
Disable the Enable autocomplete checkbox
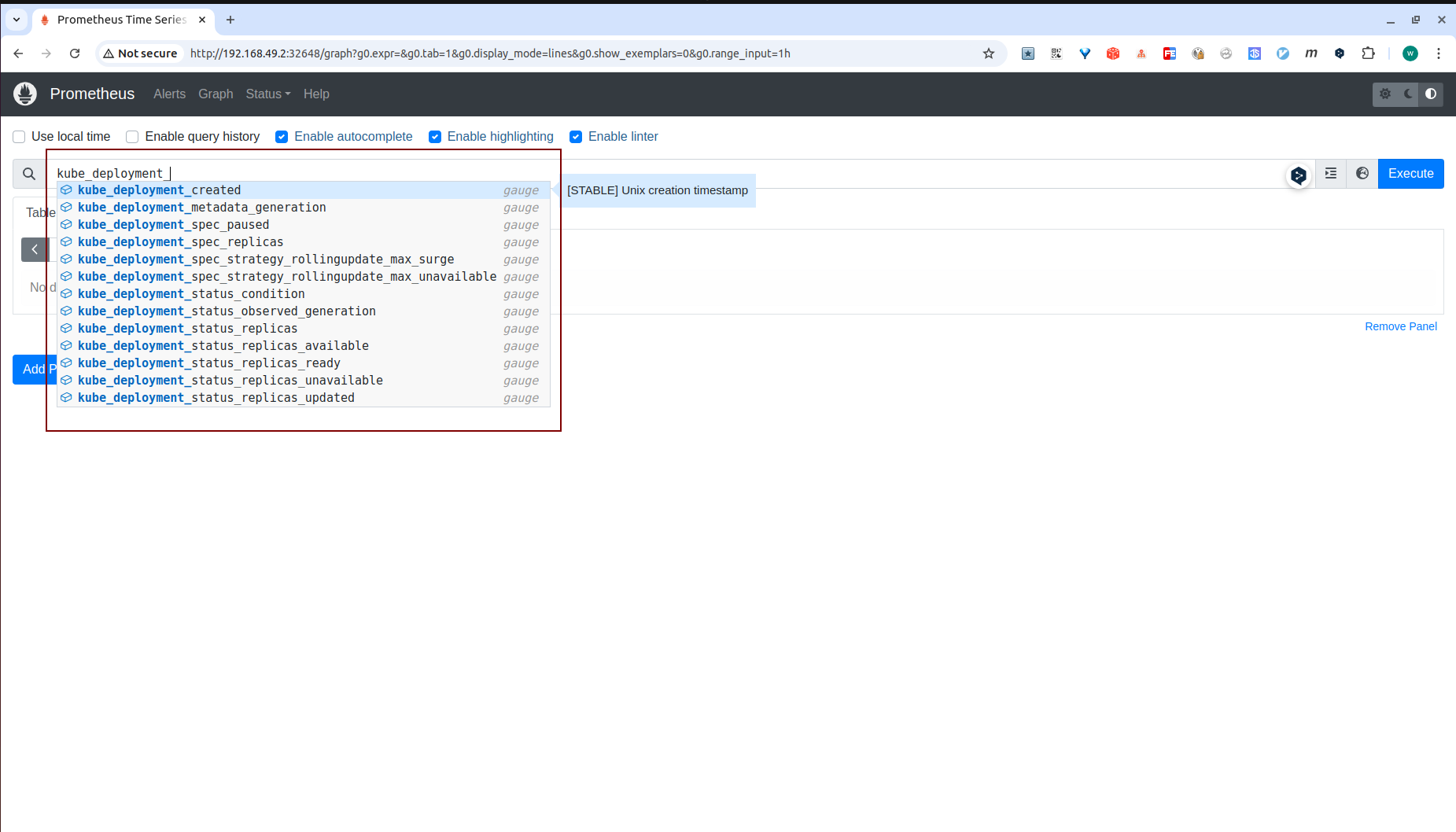[x=282, y=137]
